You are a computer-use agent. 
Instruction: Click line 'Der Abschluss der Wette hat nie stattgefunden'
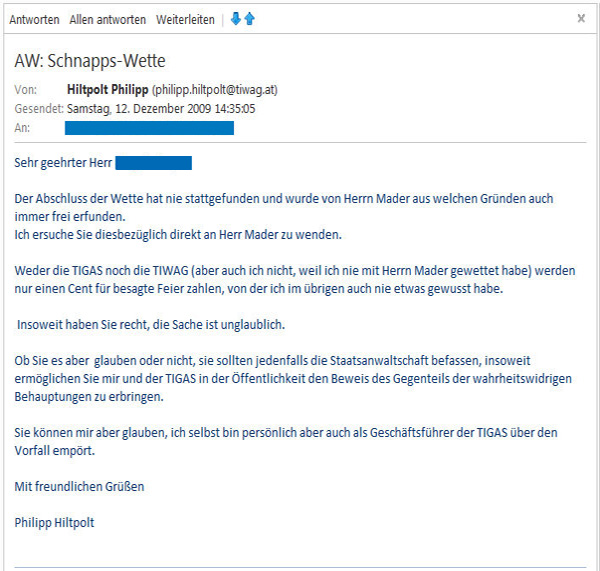pyautogui.click(x=284, y=199)
